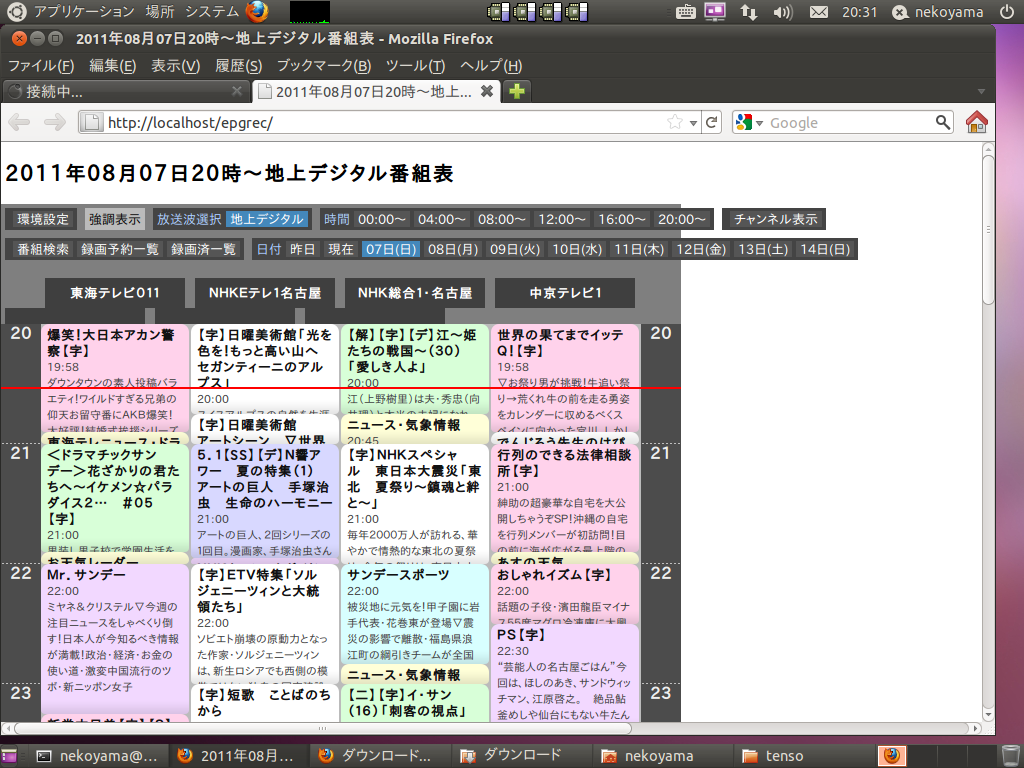Open the Trash icon in the bottom panel
The height and width of the screenshot is (768, 1024).
click(1010, 755)
